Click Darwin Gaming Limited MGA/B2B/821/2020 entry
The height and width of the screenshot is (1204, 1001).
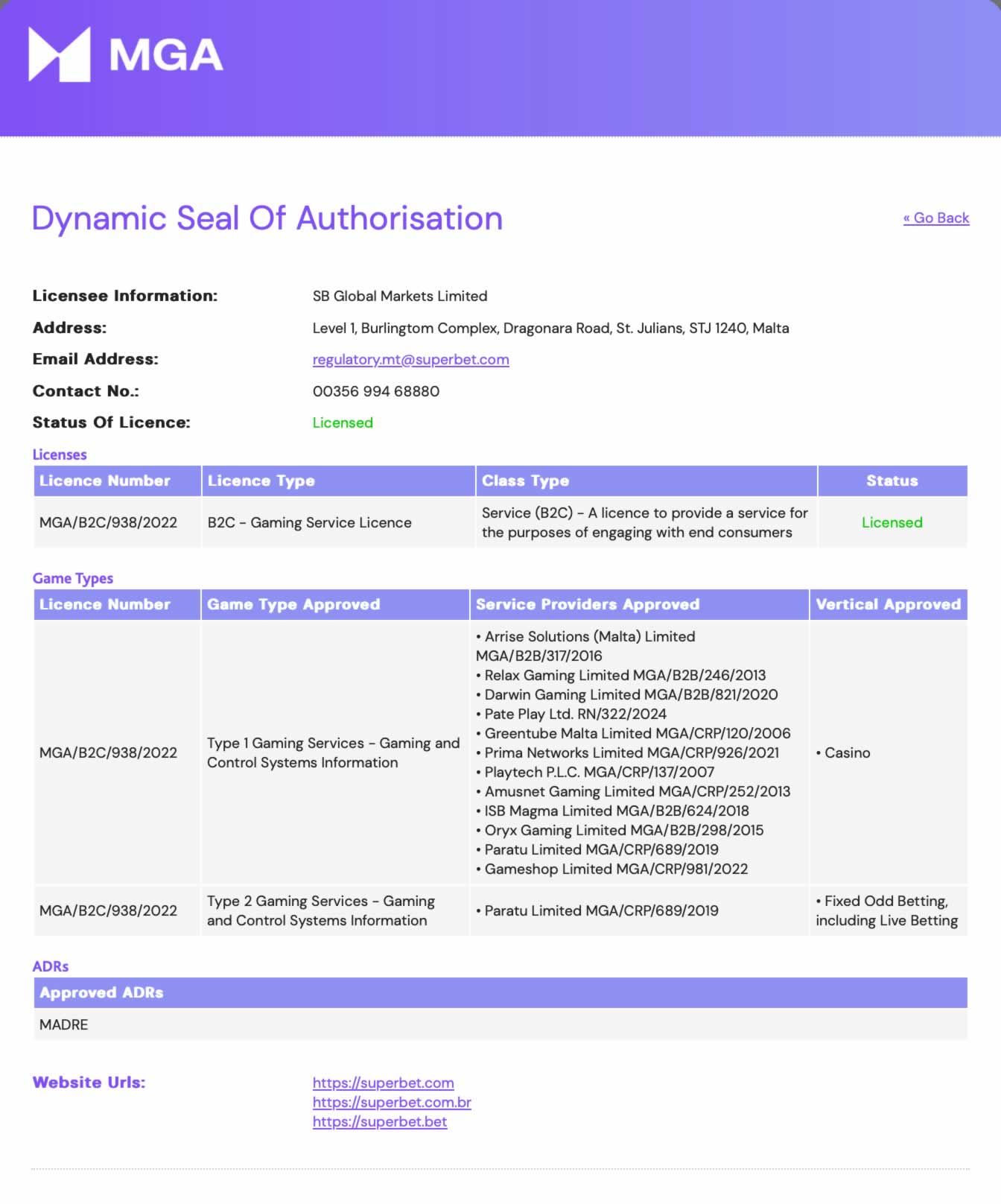point(627,694)
